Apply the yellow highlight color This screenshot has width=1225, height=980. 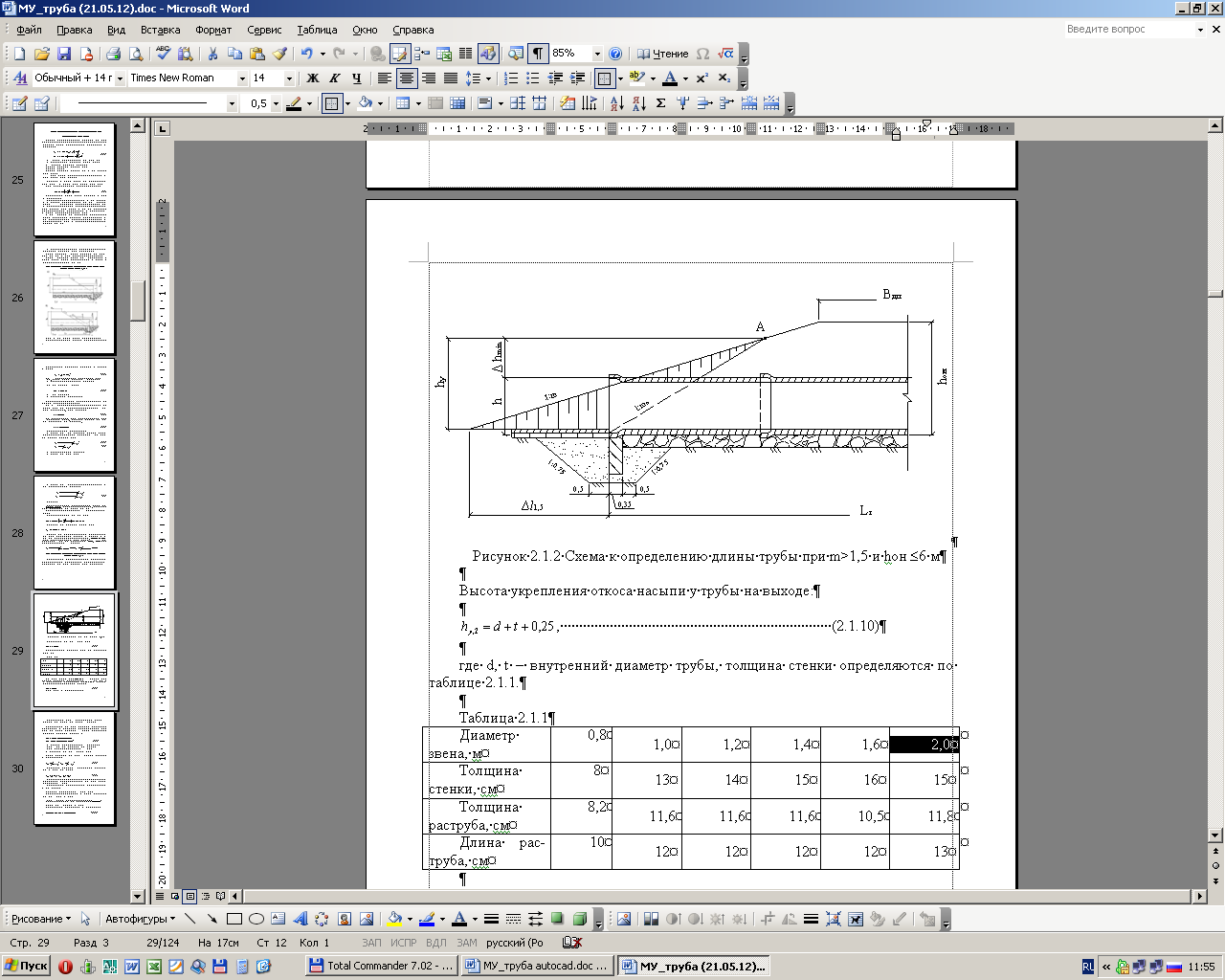[x=637, y=78]
